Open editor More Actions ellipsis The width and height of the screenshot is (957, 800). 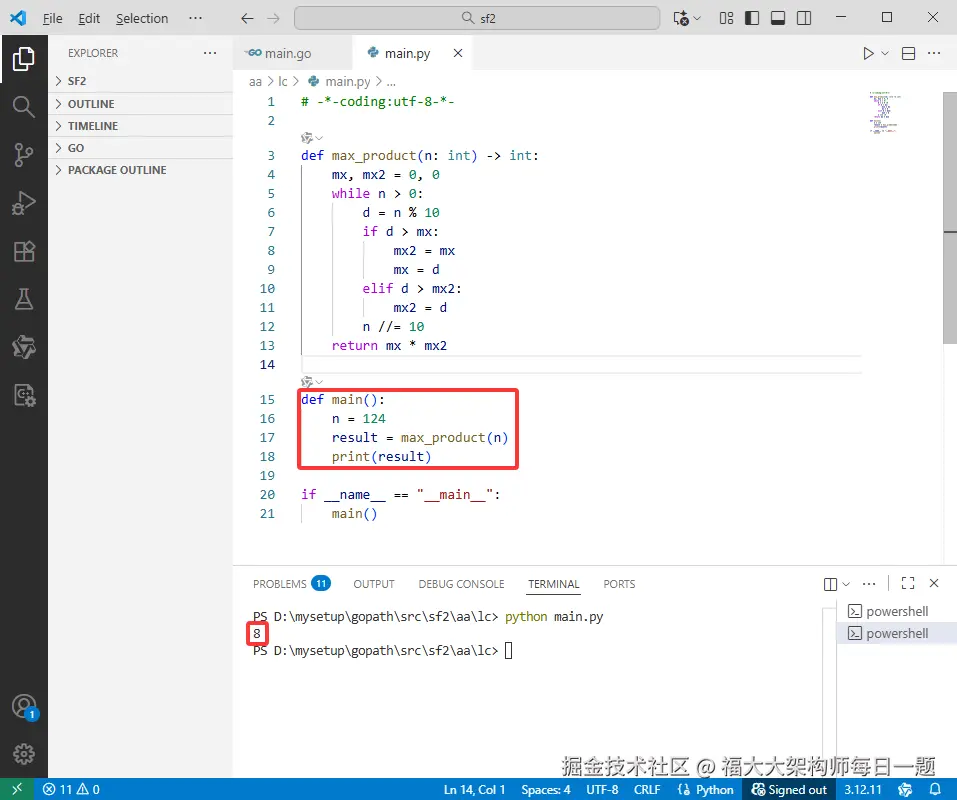click(x=934, y=54)
